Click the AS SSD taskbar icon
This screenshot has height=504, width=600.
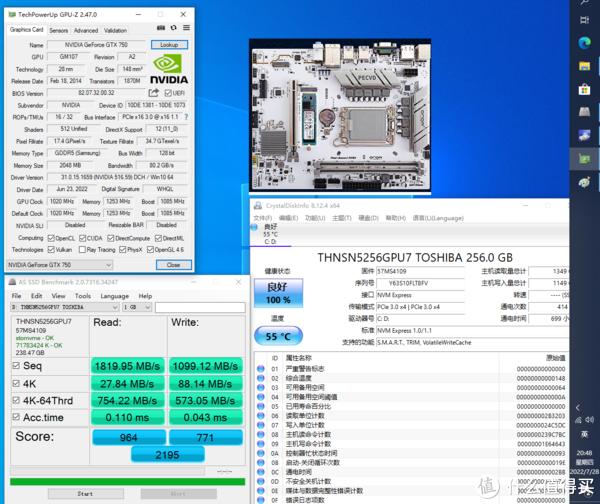coord(584,112)
